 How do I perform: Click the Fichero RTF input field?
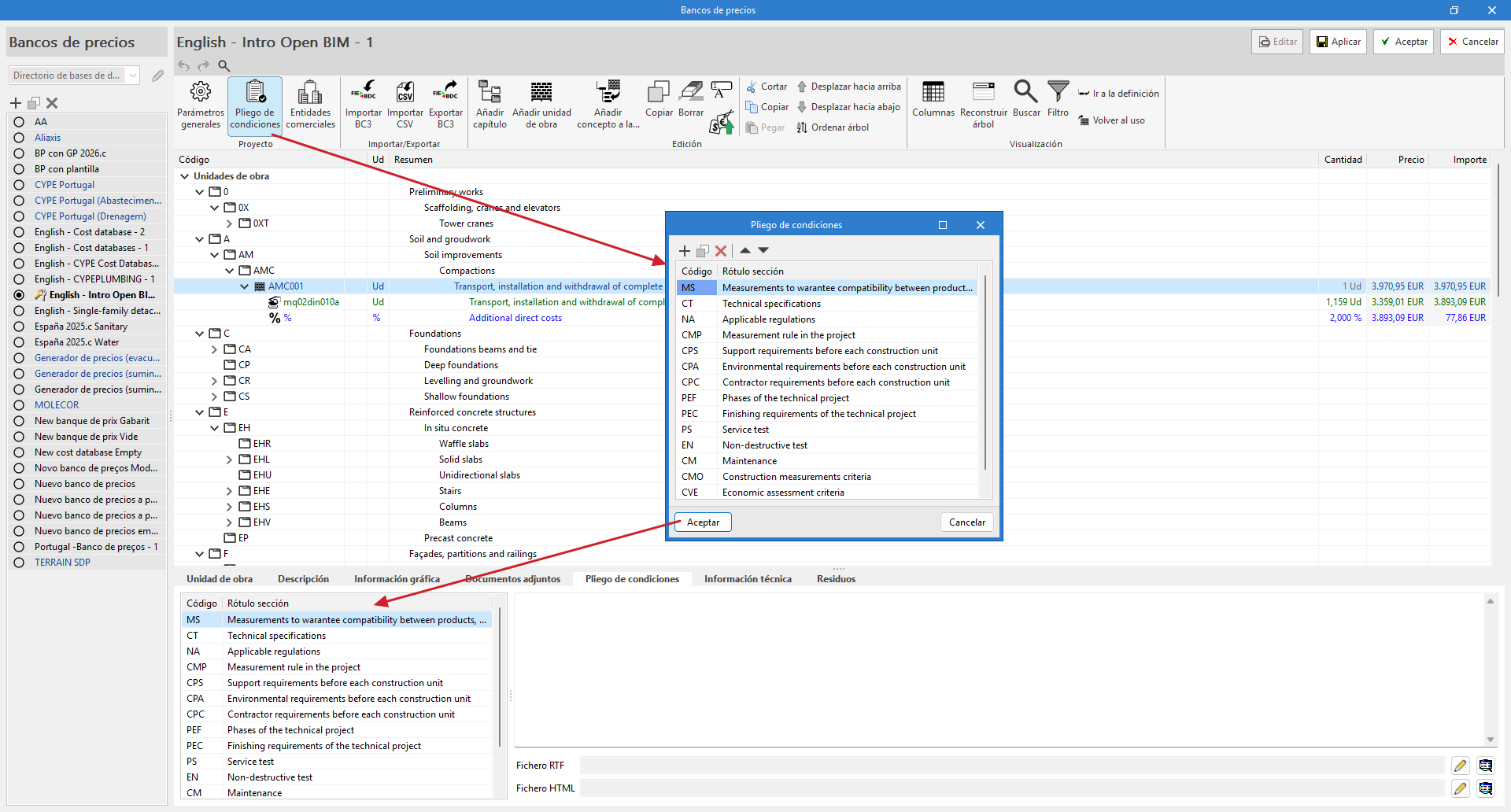[1012, 766]
